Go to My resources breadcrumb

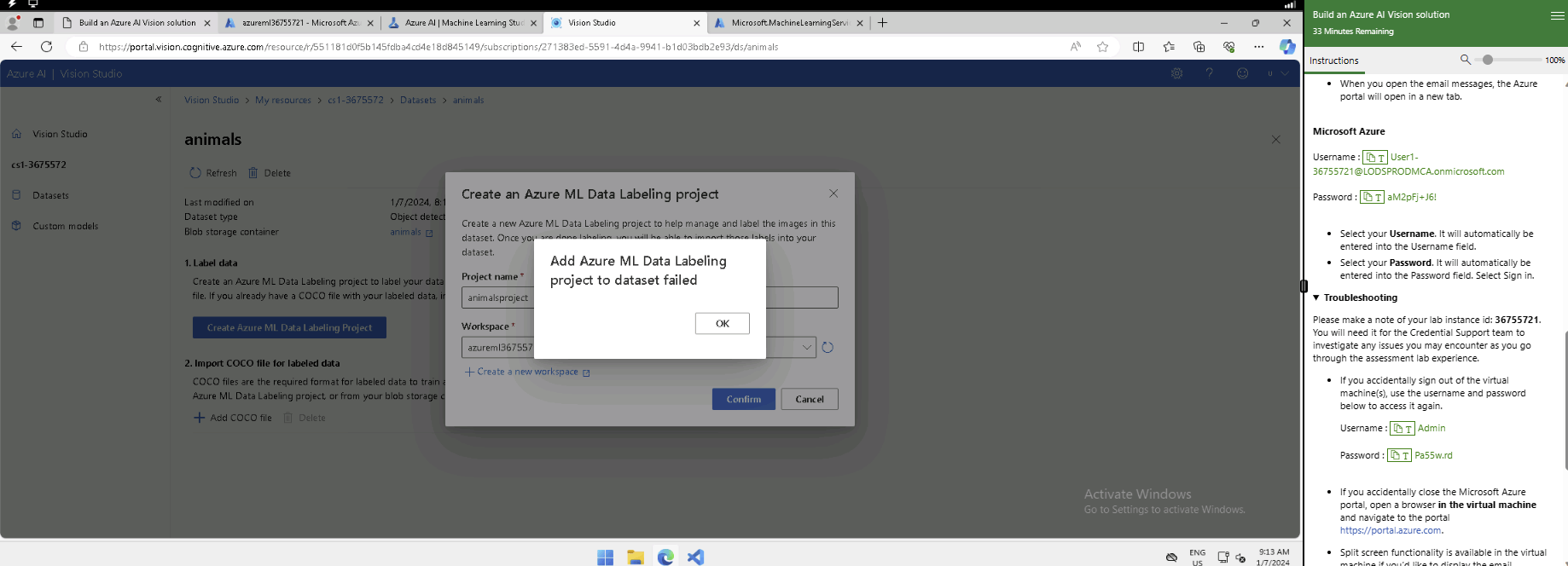coord(283,100)
